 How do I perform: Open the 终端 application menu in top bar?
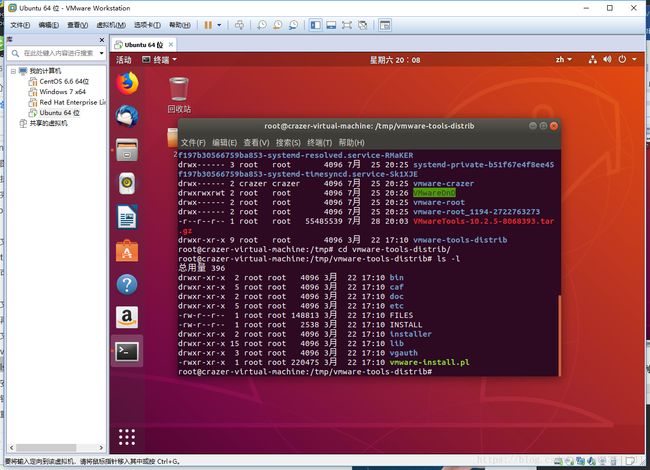(x=159, y=60)
